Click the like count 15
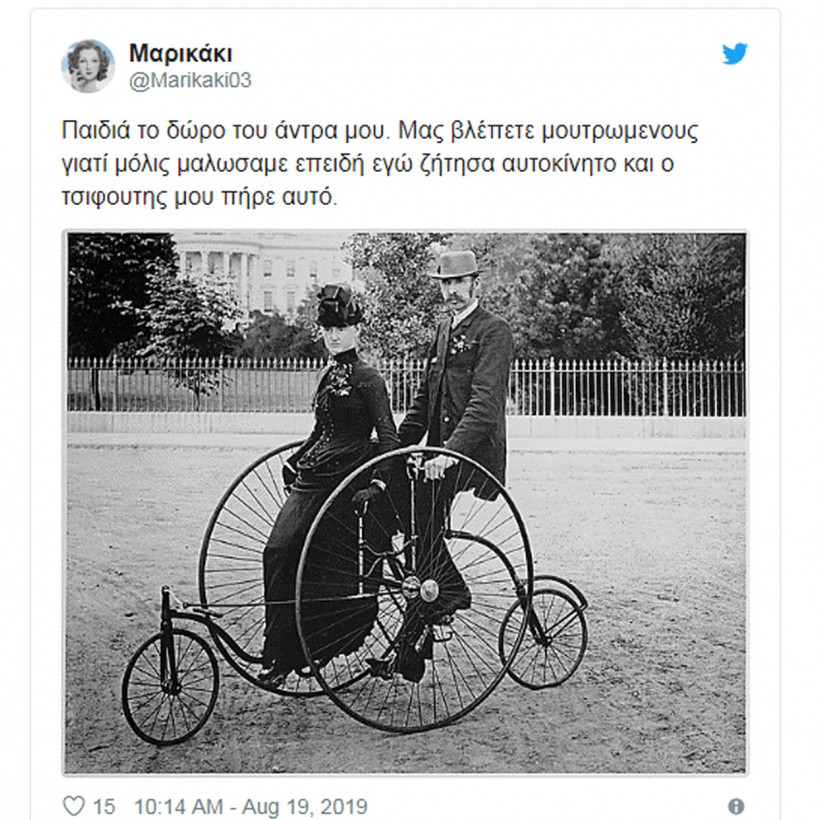 (x=104, y=806)
